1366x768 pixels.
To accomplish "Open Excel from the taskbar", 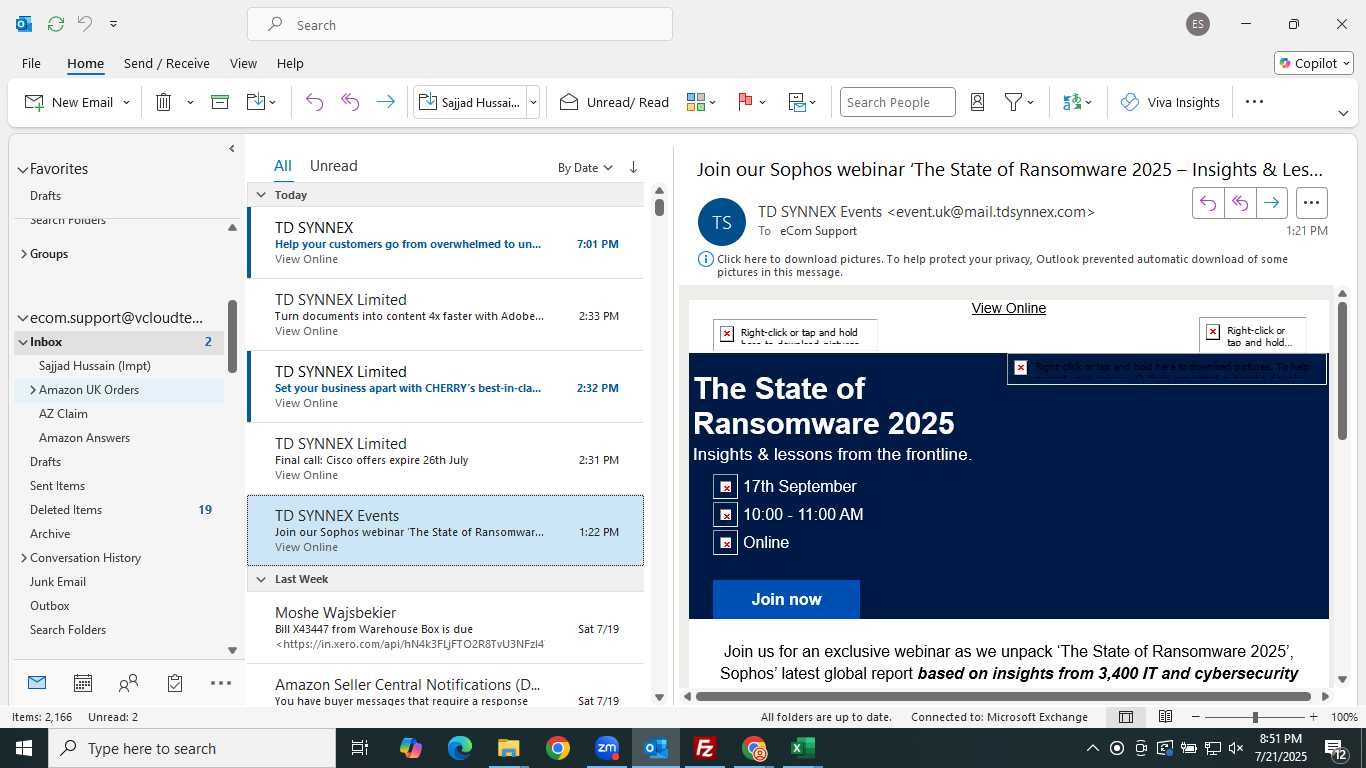I will tap(802, 748).
